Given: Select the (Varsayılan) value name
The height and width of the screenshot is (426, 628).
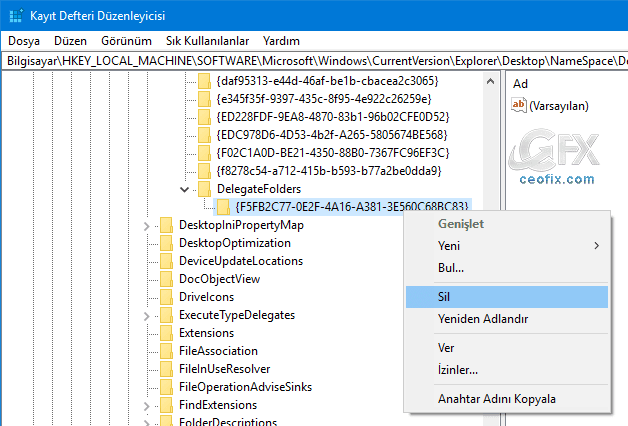Looking at the screenshot, I should coord(559,106).
